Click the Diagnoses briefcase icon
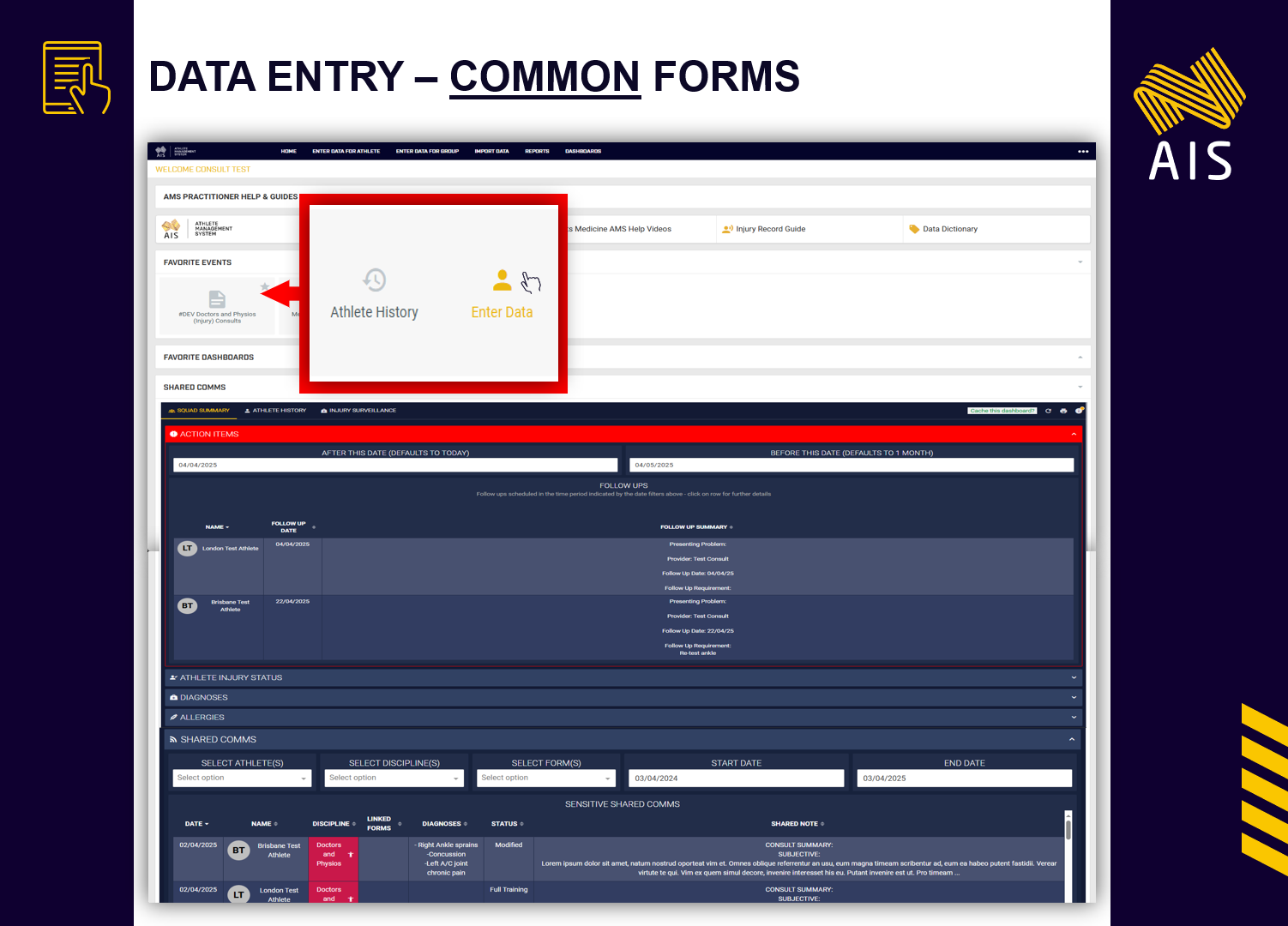 point(173,697)
